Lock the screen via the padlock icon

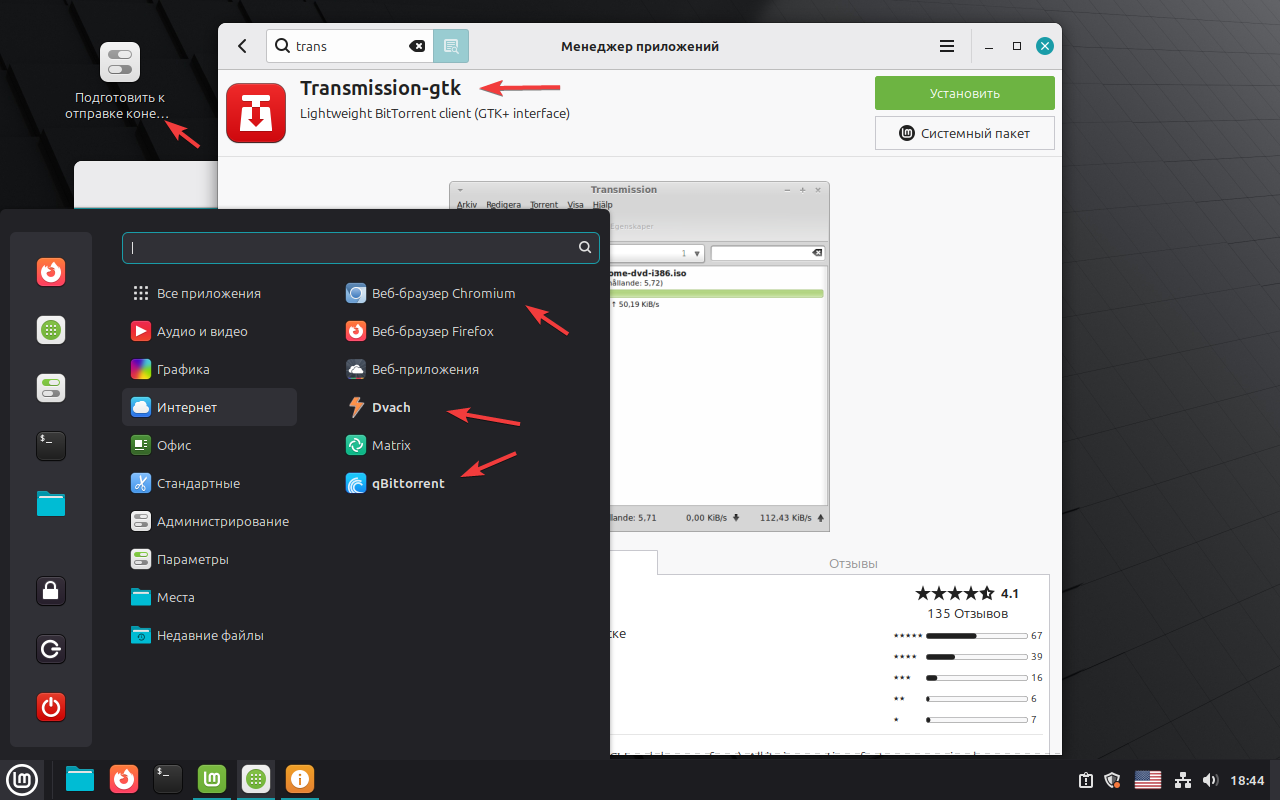(x=51, y=591)
